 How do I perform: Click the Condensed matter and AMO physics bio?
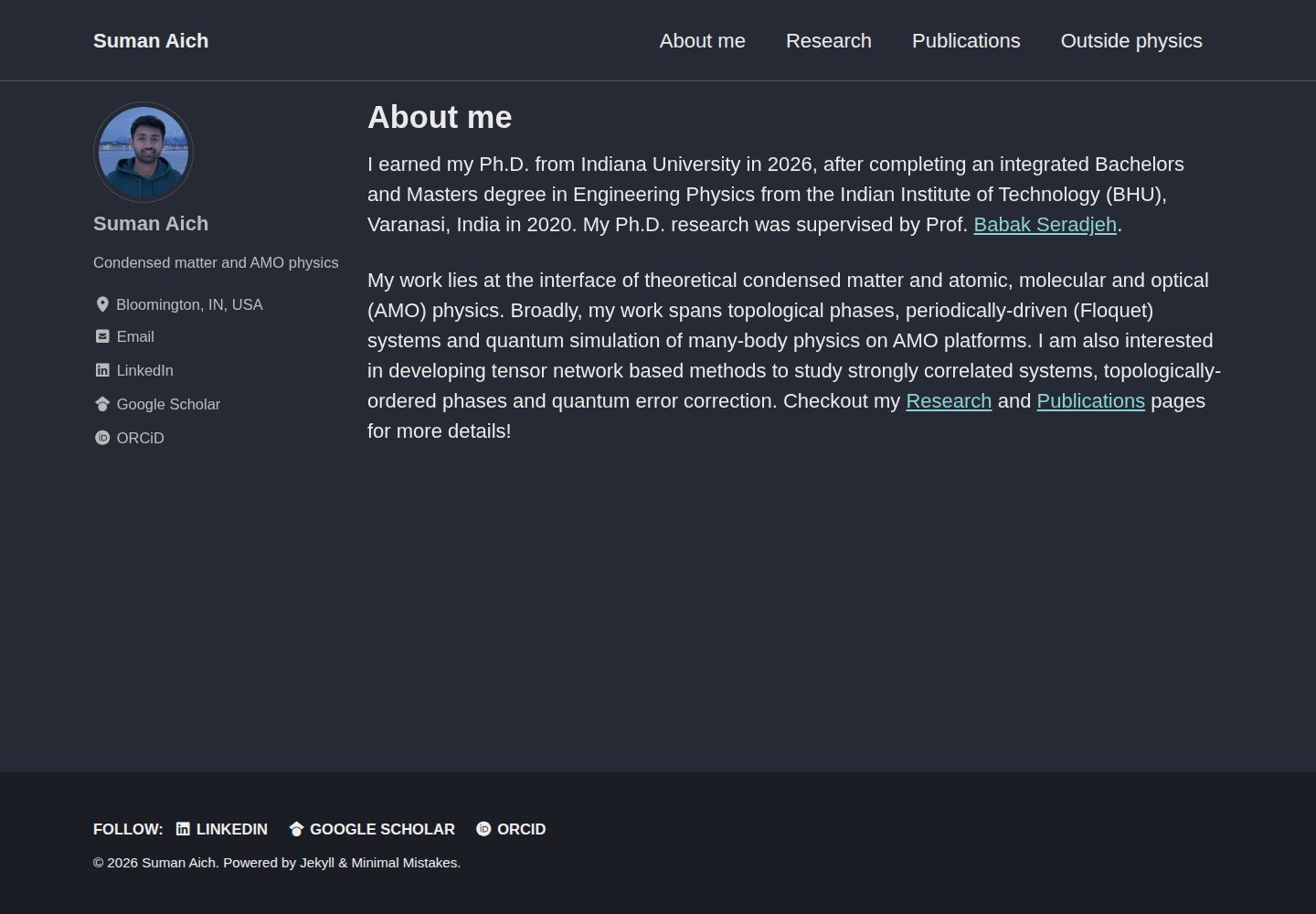pos(216,262)
